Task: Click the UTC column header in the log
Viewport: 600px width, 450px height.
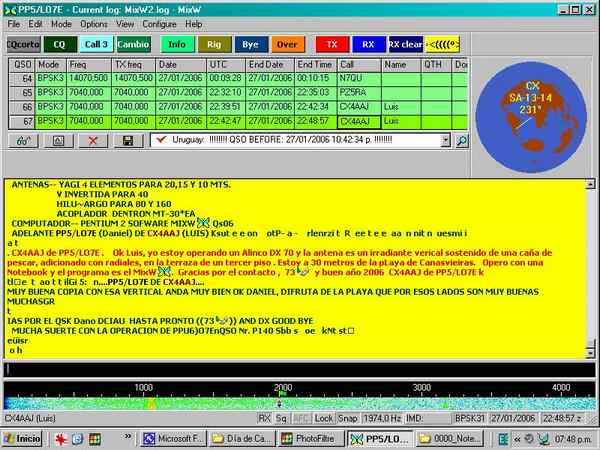Action: tap(225, 65)
